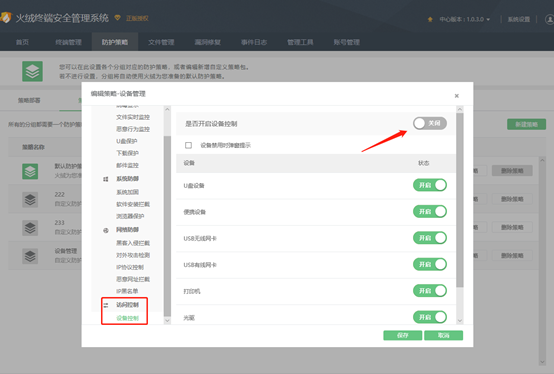Click the switch icon beside 访问控制
Screen dimensions: 554x374
pyautogui.click(x=106, y=305)
